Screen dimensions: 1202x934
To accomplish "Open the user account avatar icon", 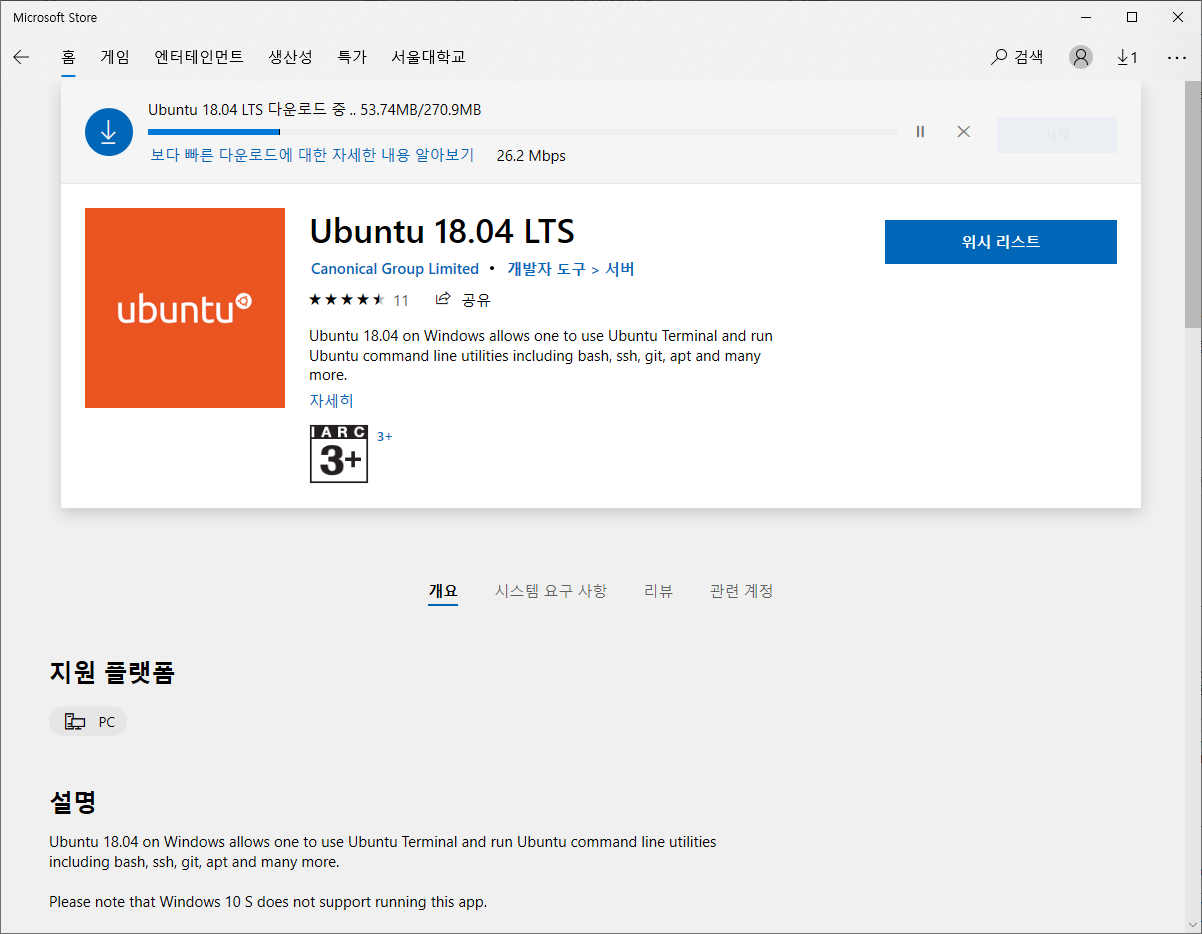I will coord(1081,57).
